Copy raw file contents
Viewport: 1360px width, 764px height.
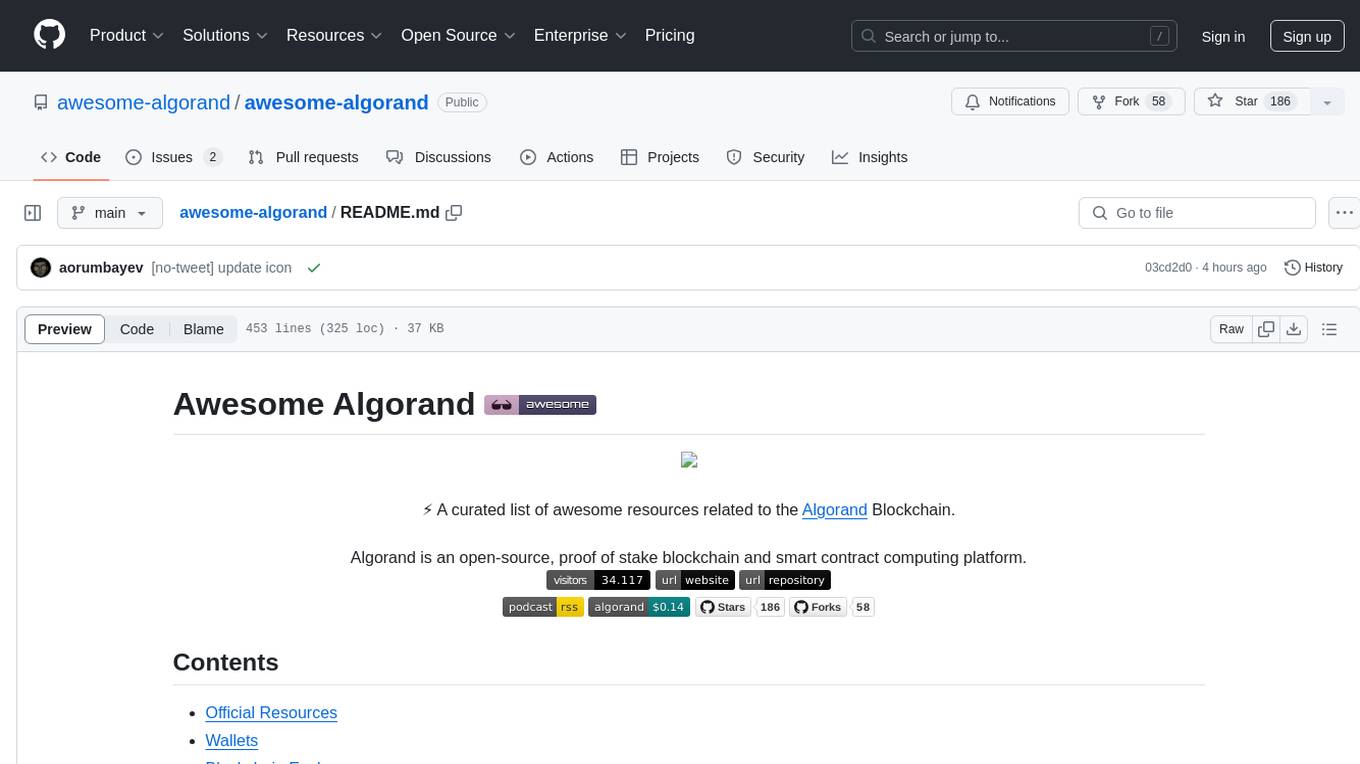point(1266,329)
